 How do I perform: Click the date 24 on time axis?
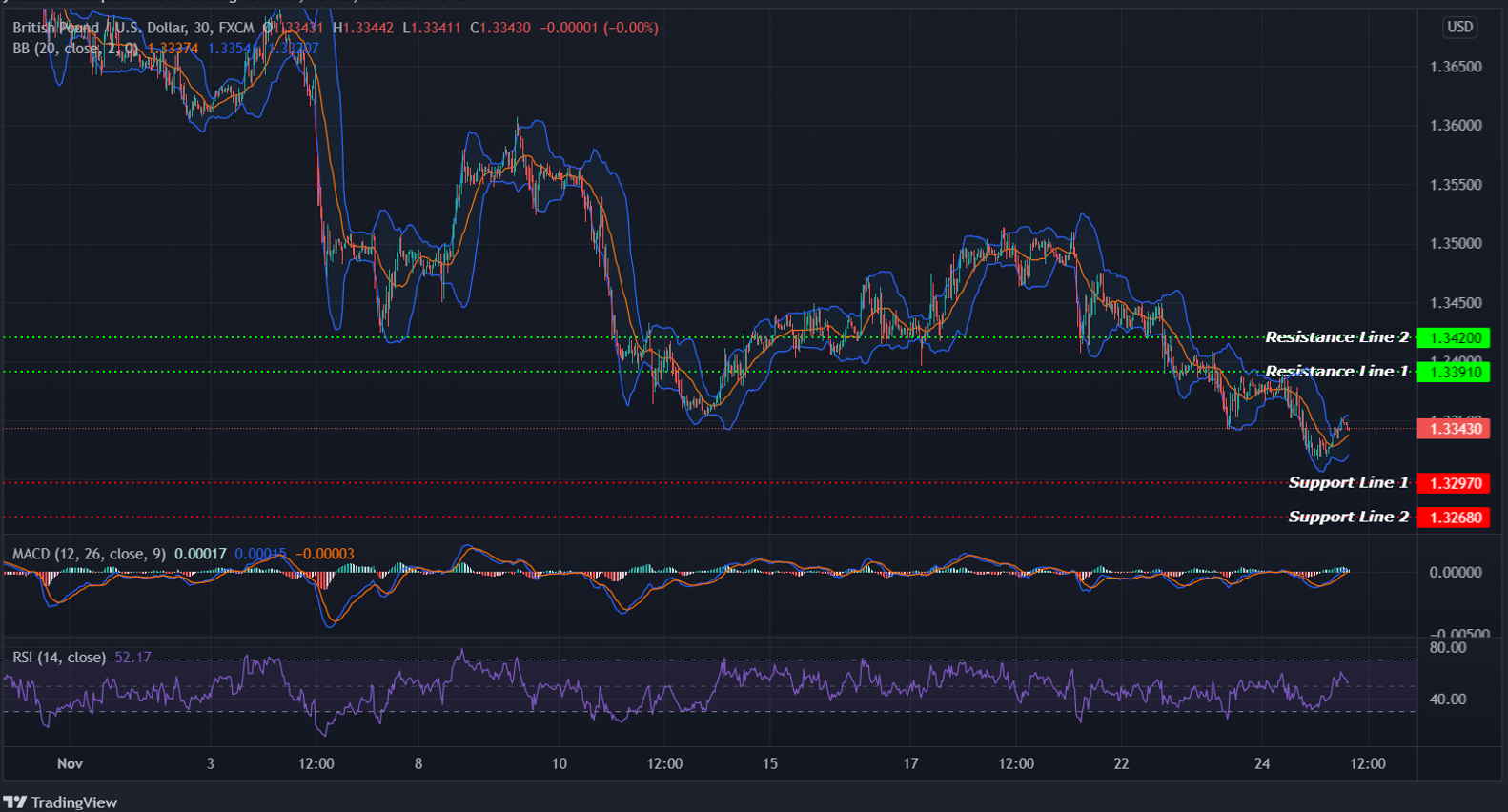1262,763
